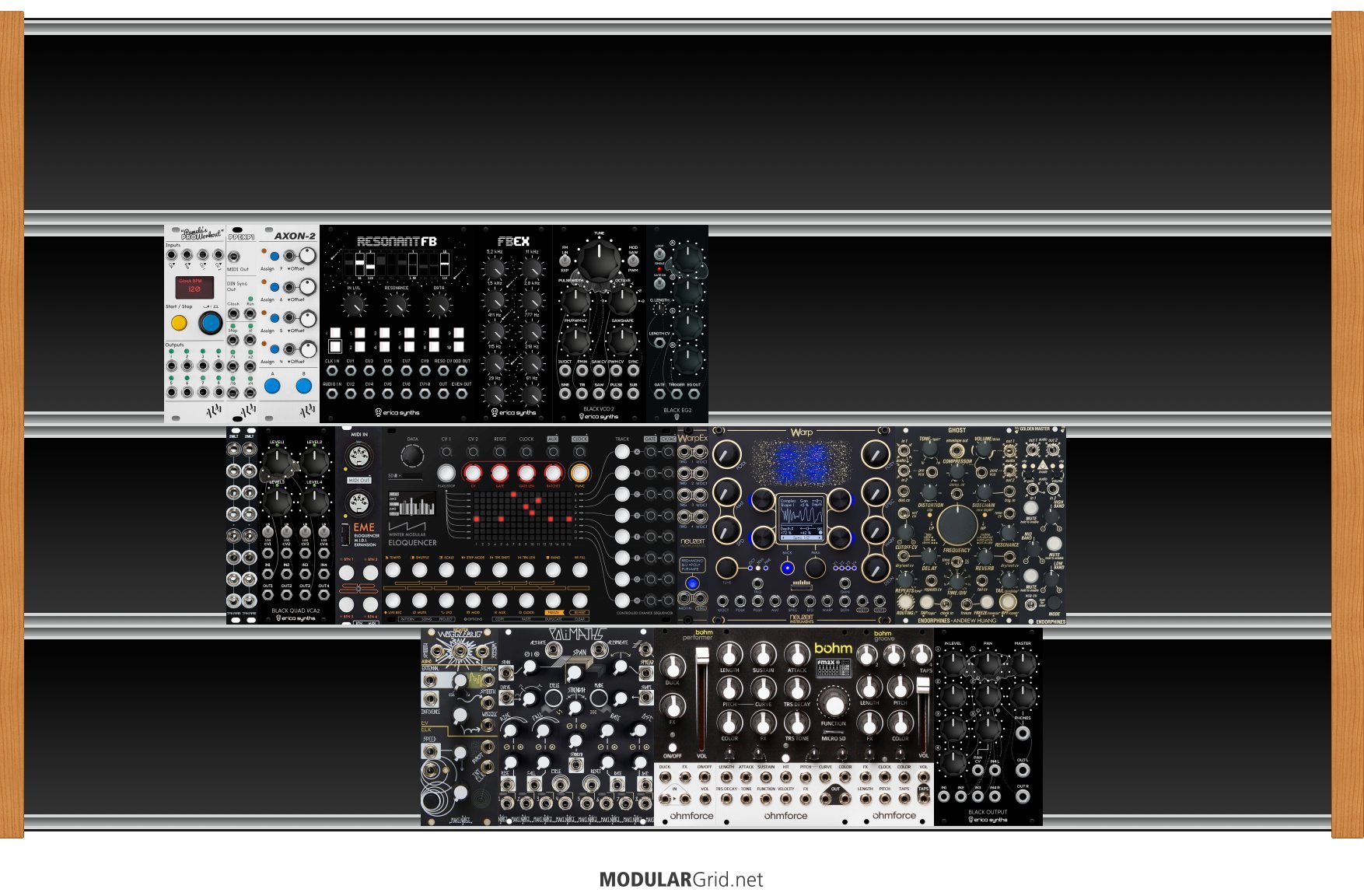Click the FUNCTION encoder on bohm
Viewport: 1364px width, 896px height.
coord(833,704)
